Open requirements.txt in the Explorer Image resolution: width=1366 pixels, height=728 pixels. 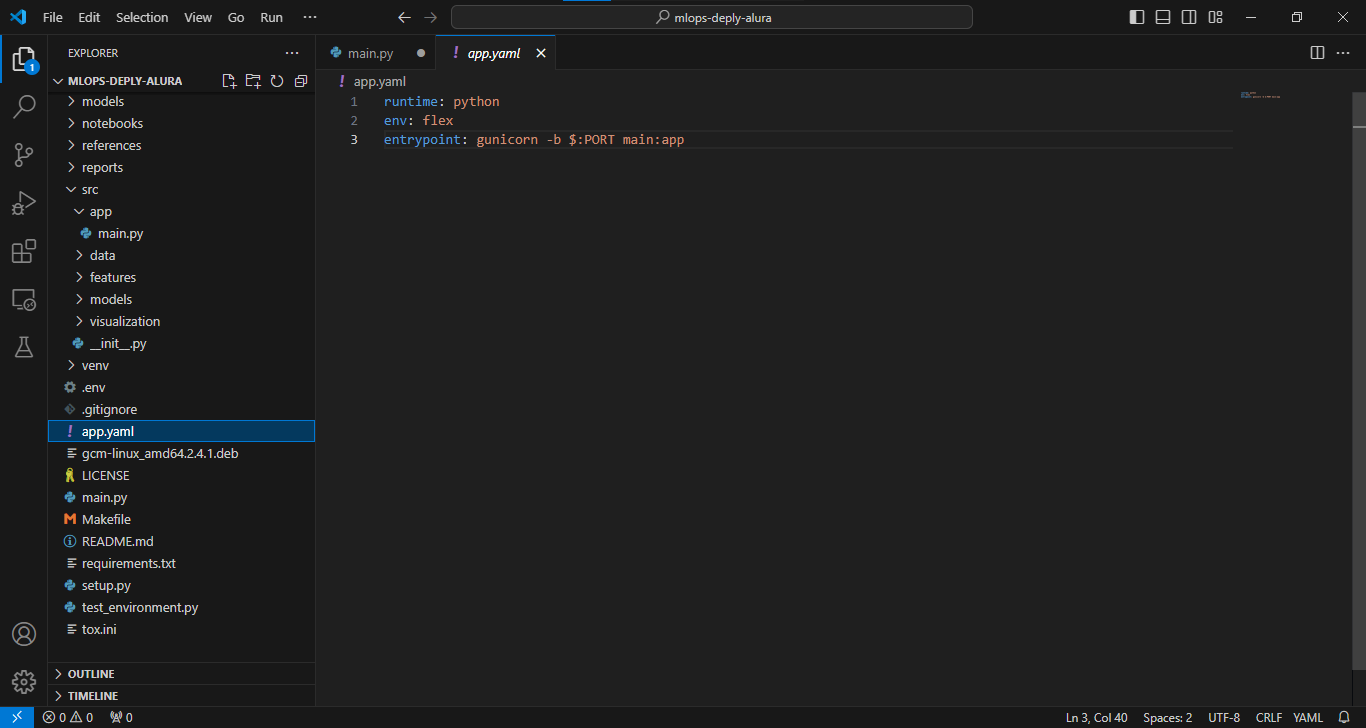coord(181,563)
